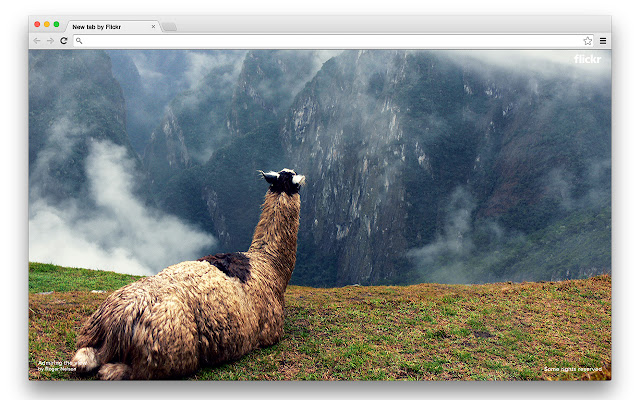Image resolution: width=640 pixels, height=400 pixels.
Task: Open a new tab with the new-tab button
Action: coord(169,27)
